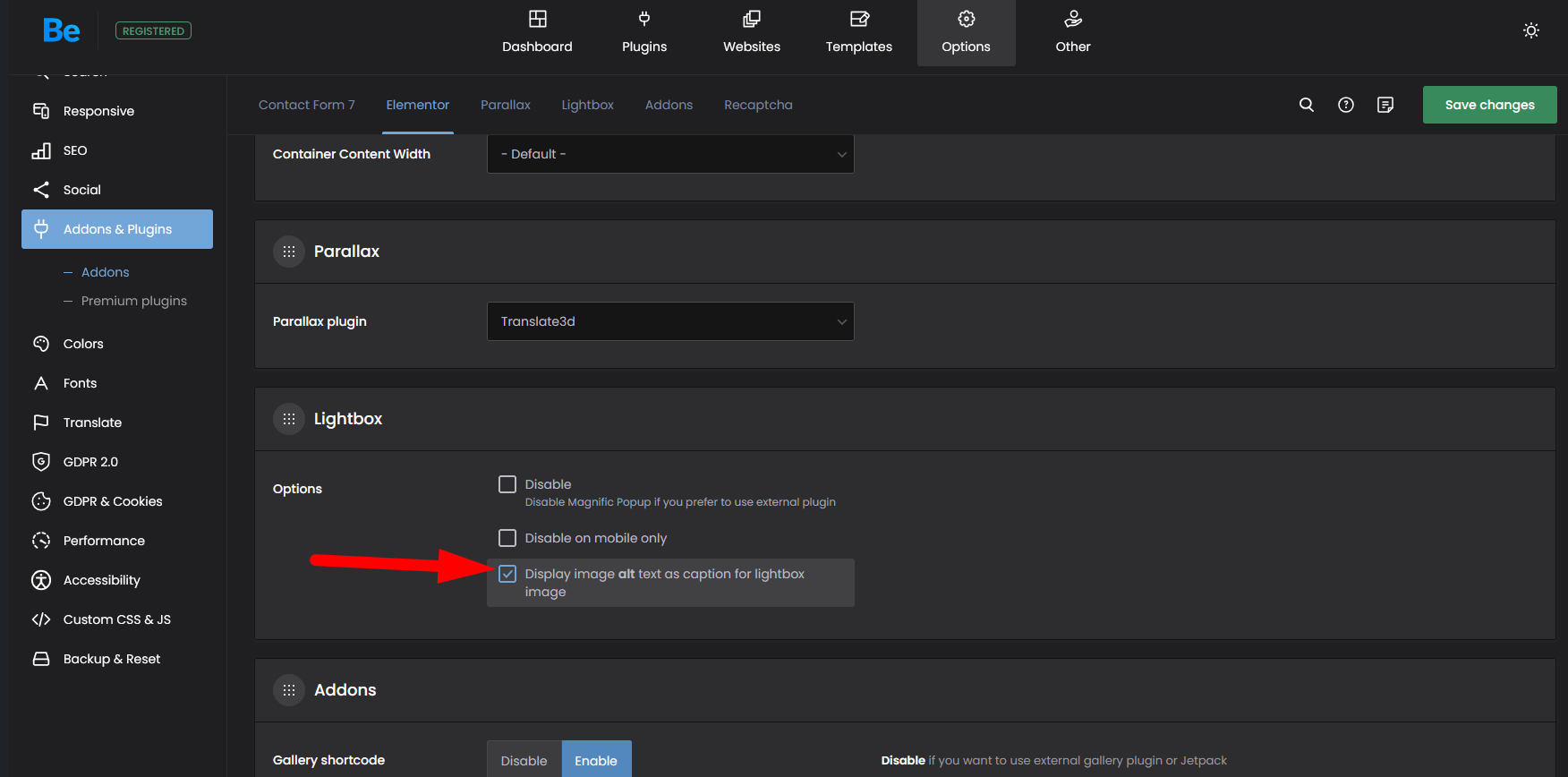
Task: Check the Disable lightbox checkbox
Action: tap(507, 484)
